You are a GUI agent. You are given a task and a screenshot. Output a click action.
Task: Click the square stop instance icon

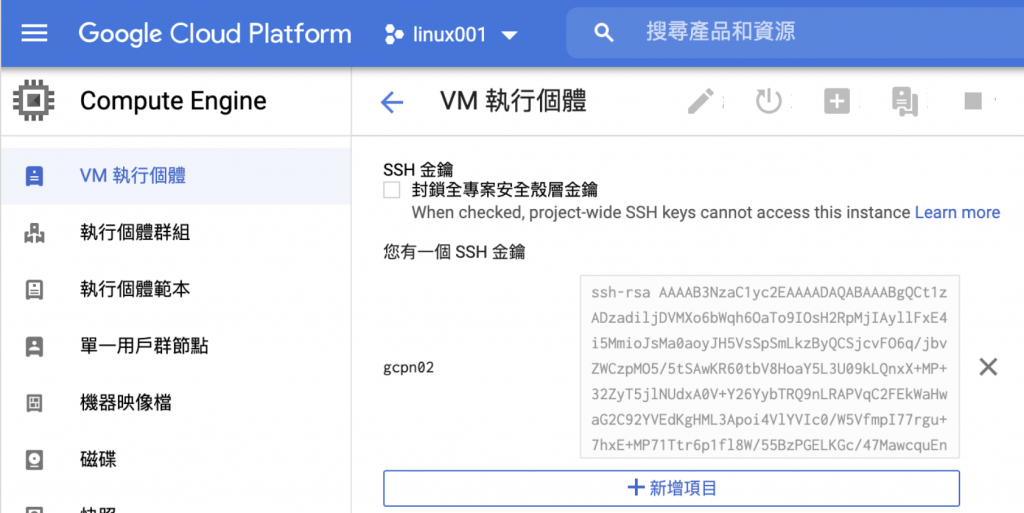tap(973, 101)
